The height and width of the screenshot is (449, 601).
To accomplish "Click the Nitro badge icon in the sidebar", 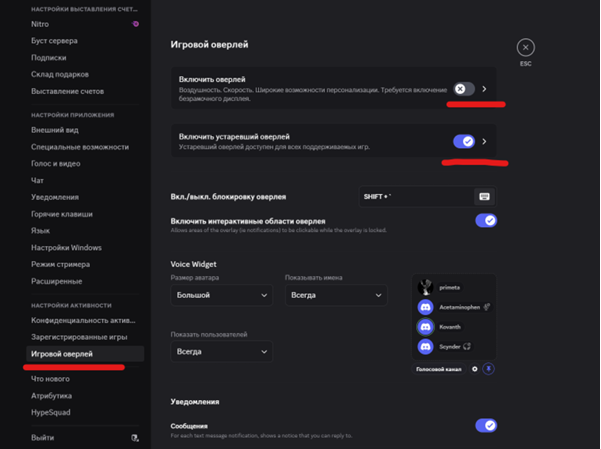I will click(x=136, y=22).
